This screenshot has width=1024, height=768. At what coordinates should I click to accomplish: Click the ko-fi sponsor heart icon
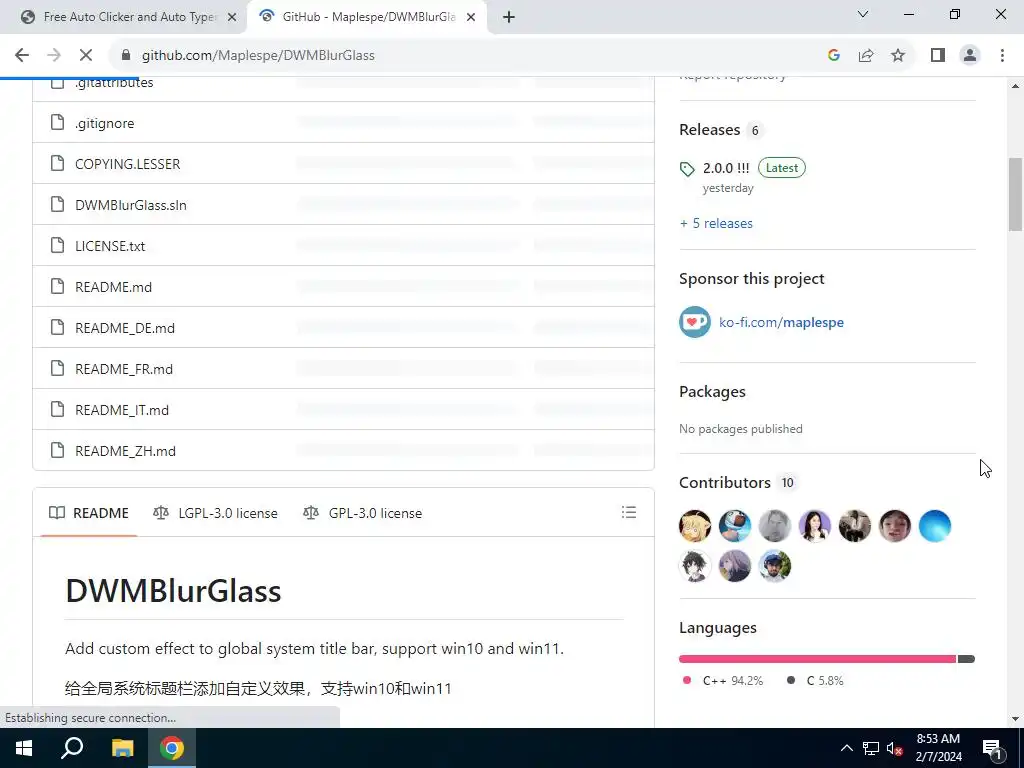pyautogui.click(x=694, y=322)
